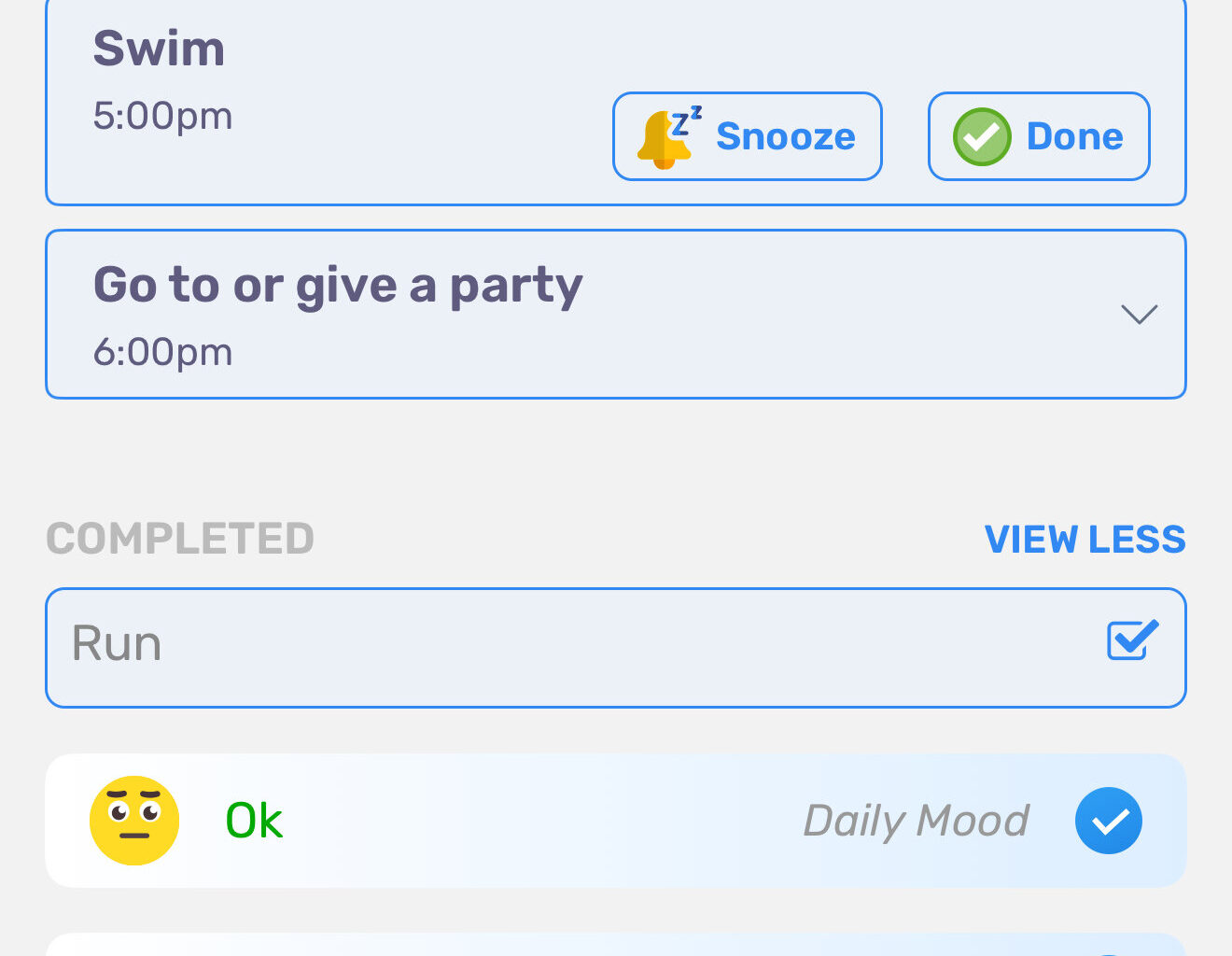Tap the partially visible card below Daily Mood
The height and width of the screenshot is (956, 1232).
point(616,944)
